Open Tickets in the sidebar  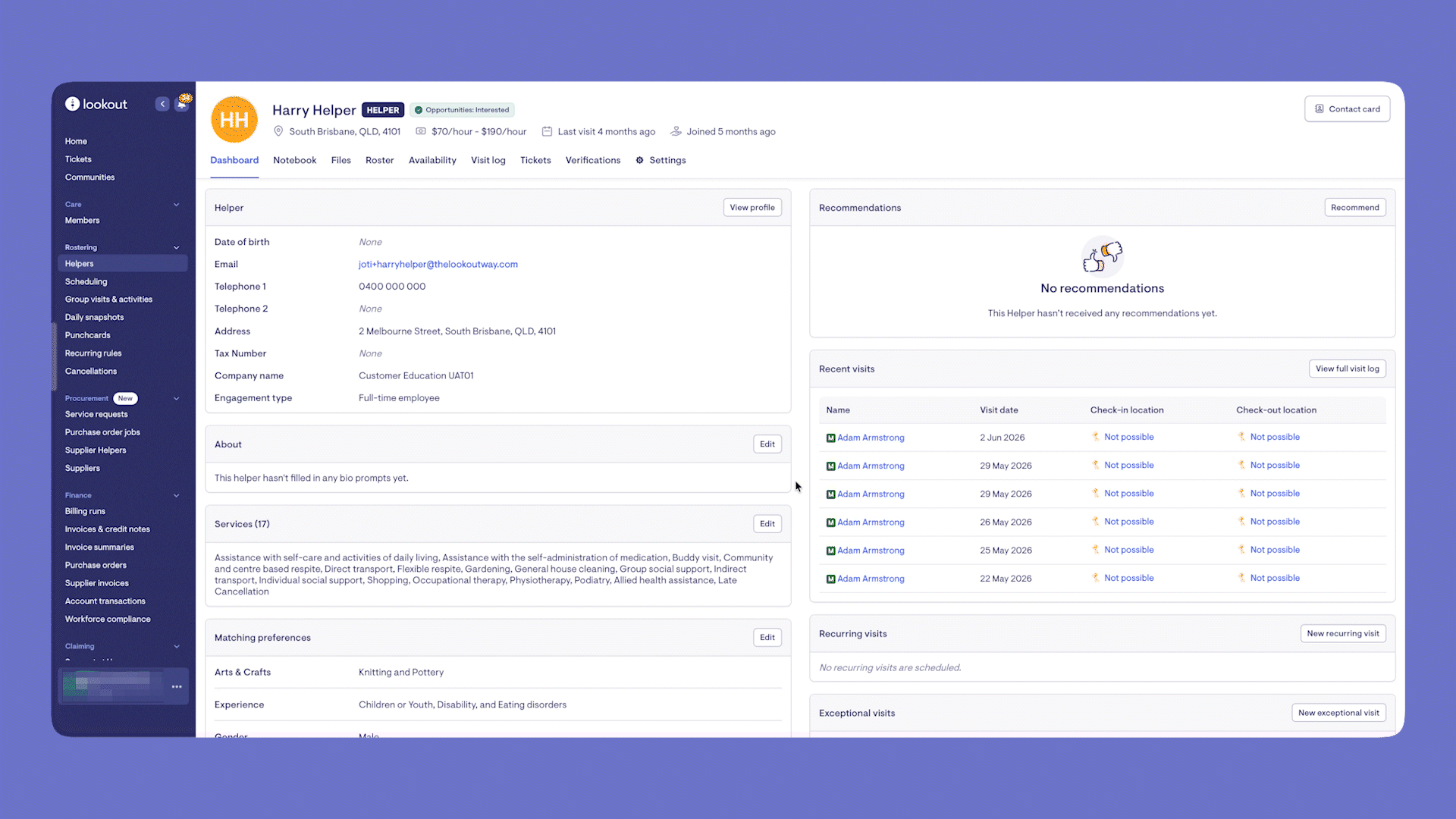point(78,159)
